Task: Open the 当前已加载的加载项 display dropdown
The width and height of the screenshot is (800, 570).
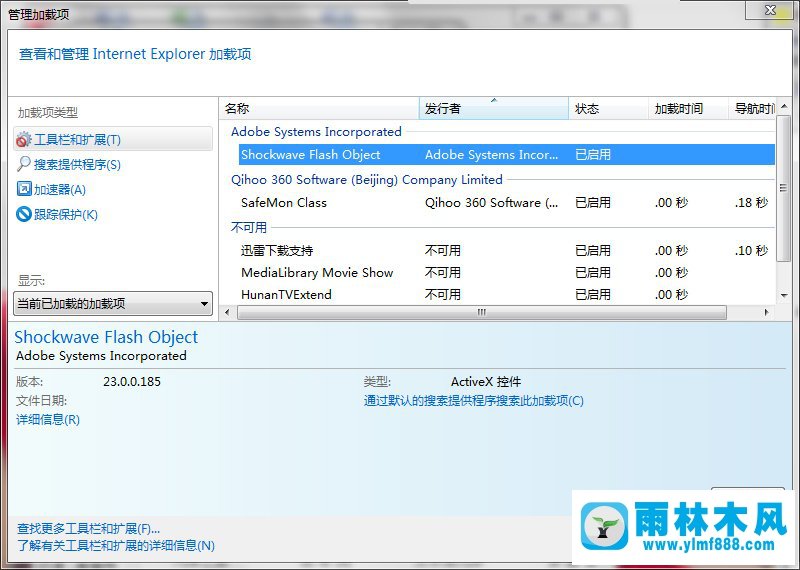Action: coord(113,304)
